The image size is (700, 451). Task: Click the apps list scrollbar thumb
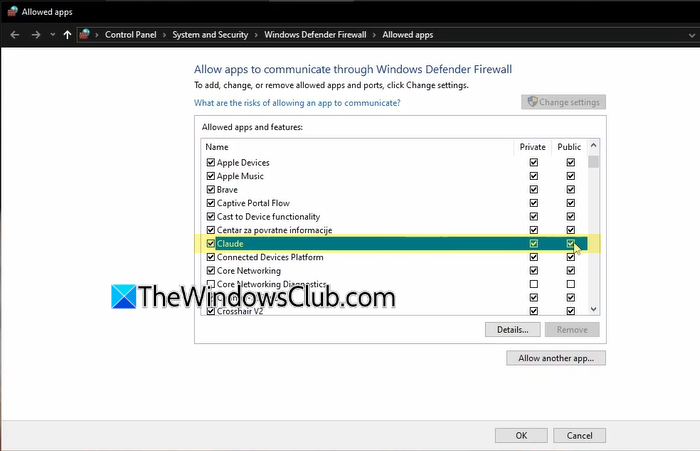(593, 161)
